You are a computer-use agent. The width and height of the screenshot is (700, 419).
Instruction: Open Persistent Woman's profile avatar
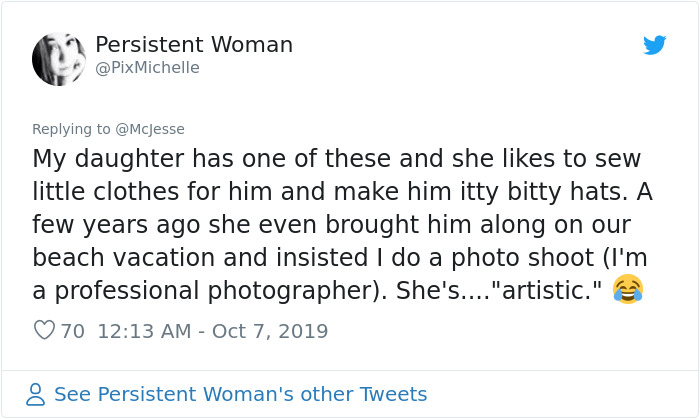pos(58,59)
